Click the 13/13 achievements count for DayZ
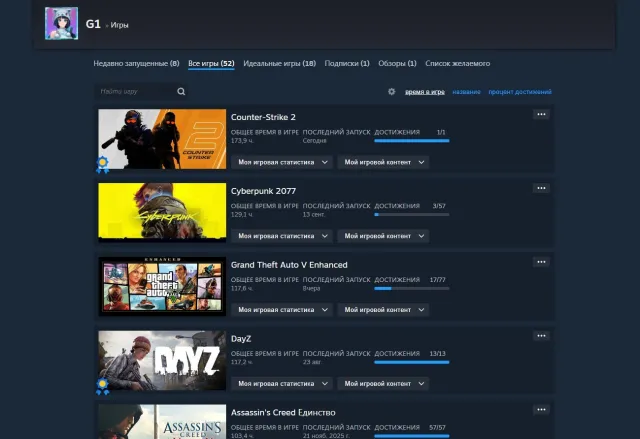 438,354
